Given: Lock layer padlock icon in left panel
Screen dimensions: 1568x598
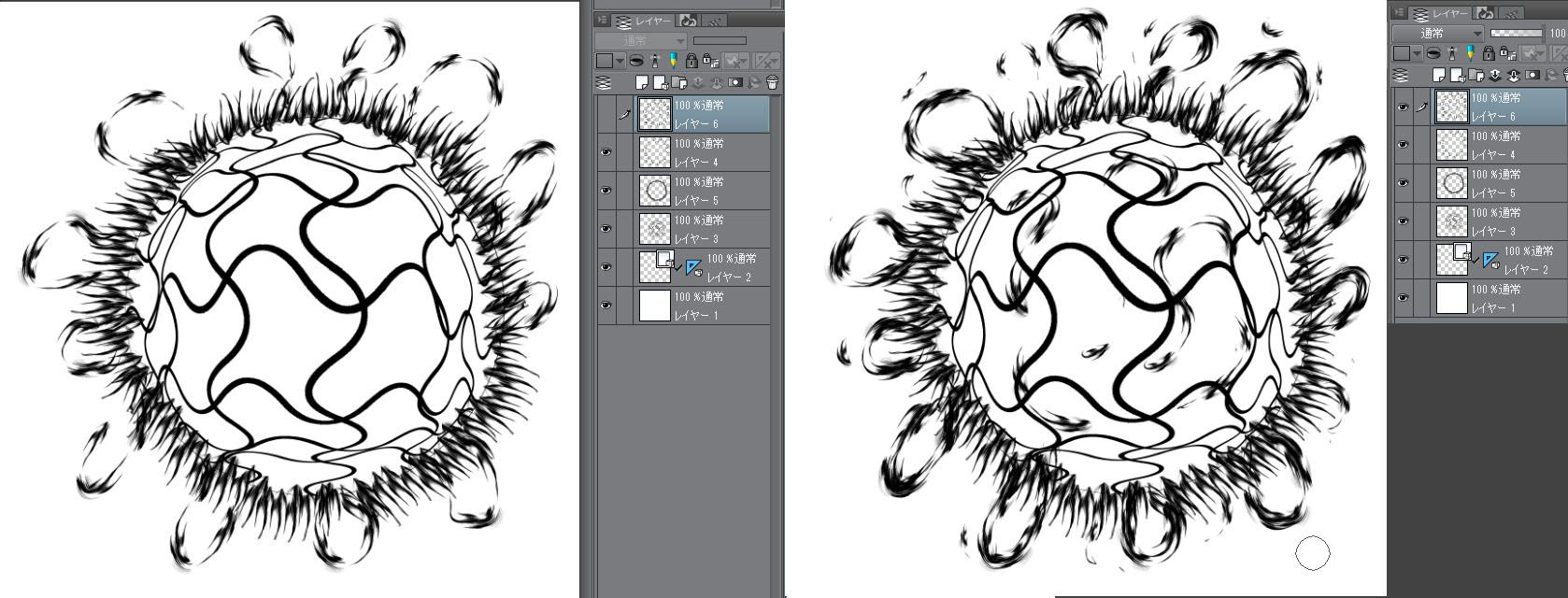Looking at the screenshot, I should point(691,61).
